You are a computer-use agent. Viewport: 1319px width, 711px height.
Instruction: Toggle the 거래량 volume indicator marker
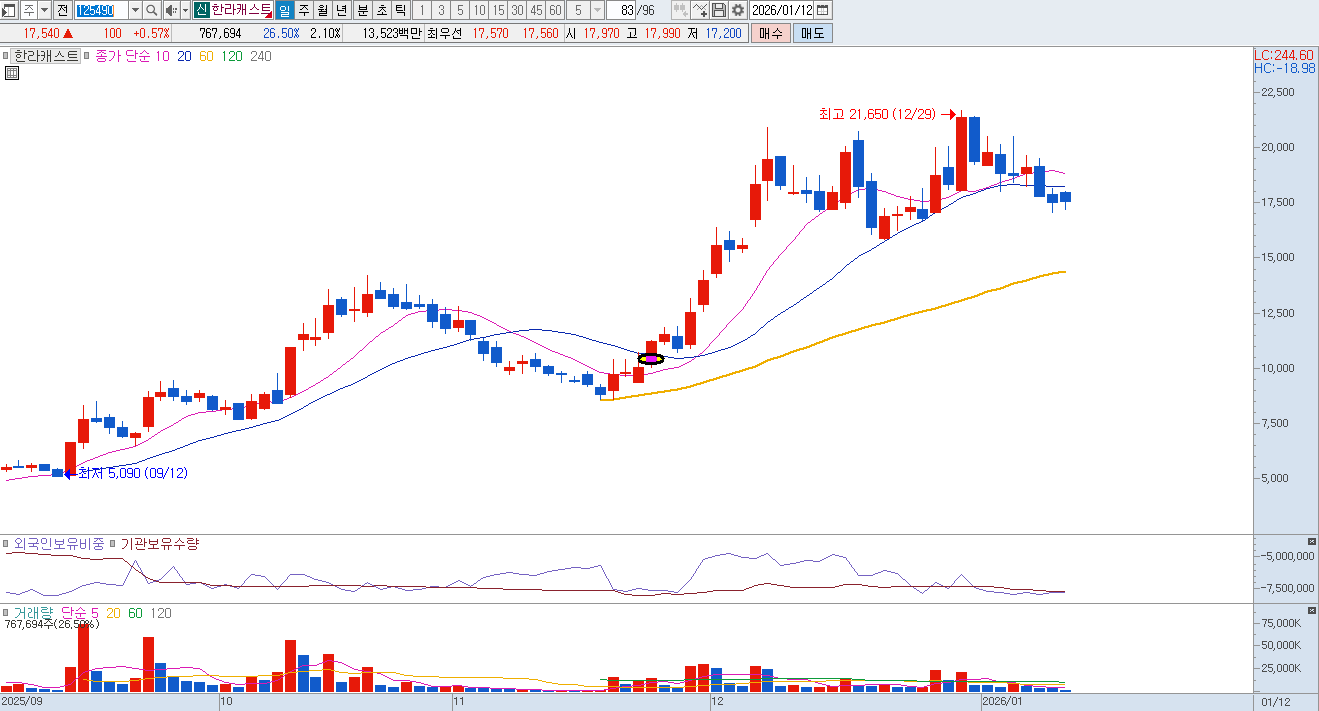point(7,613)
